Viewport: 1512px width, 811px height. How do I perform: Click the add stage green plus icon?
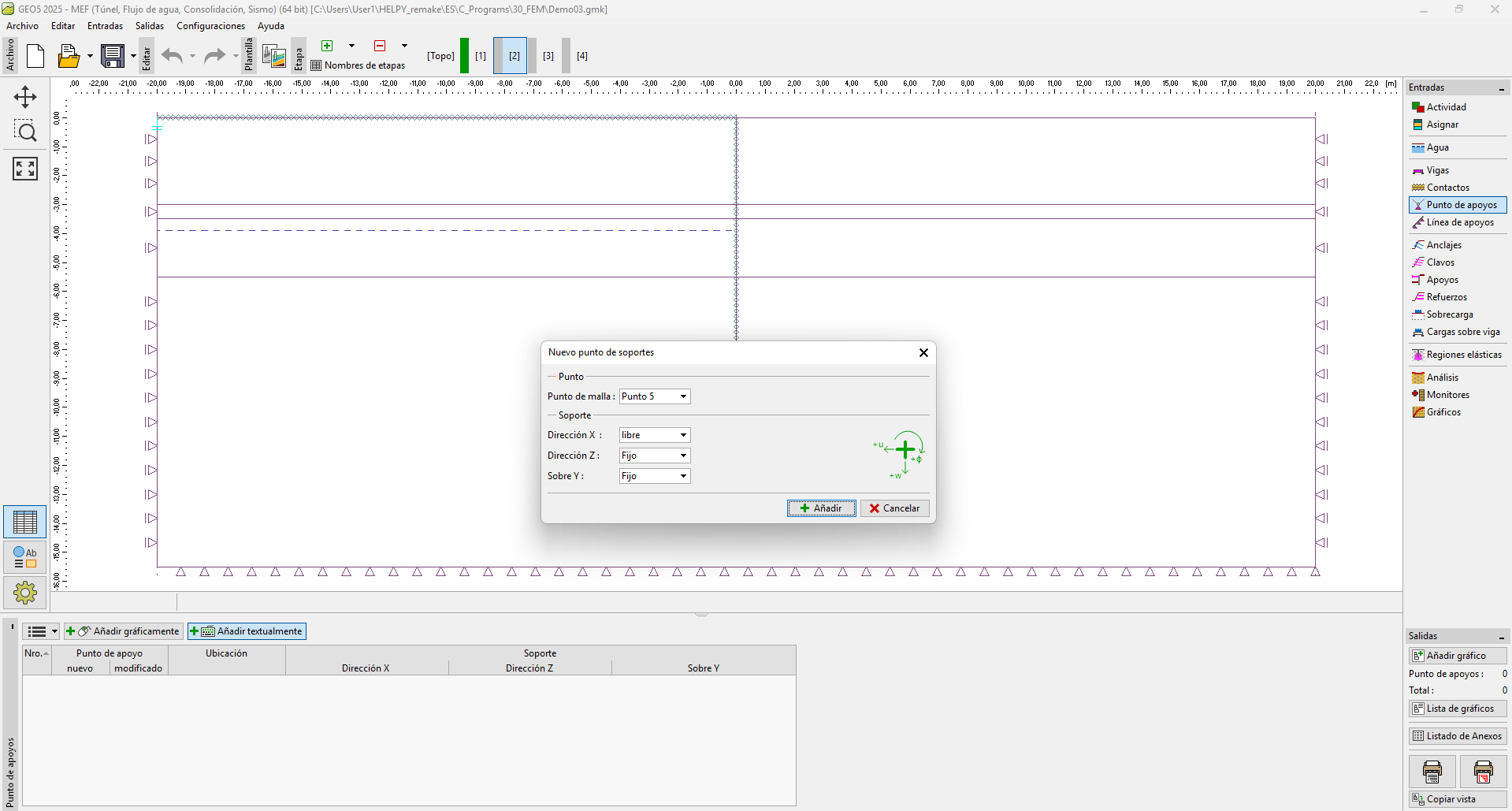click(x=327, y=46)
